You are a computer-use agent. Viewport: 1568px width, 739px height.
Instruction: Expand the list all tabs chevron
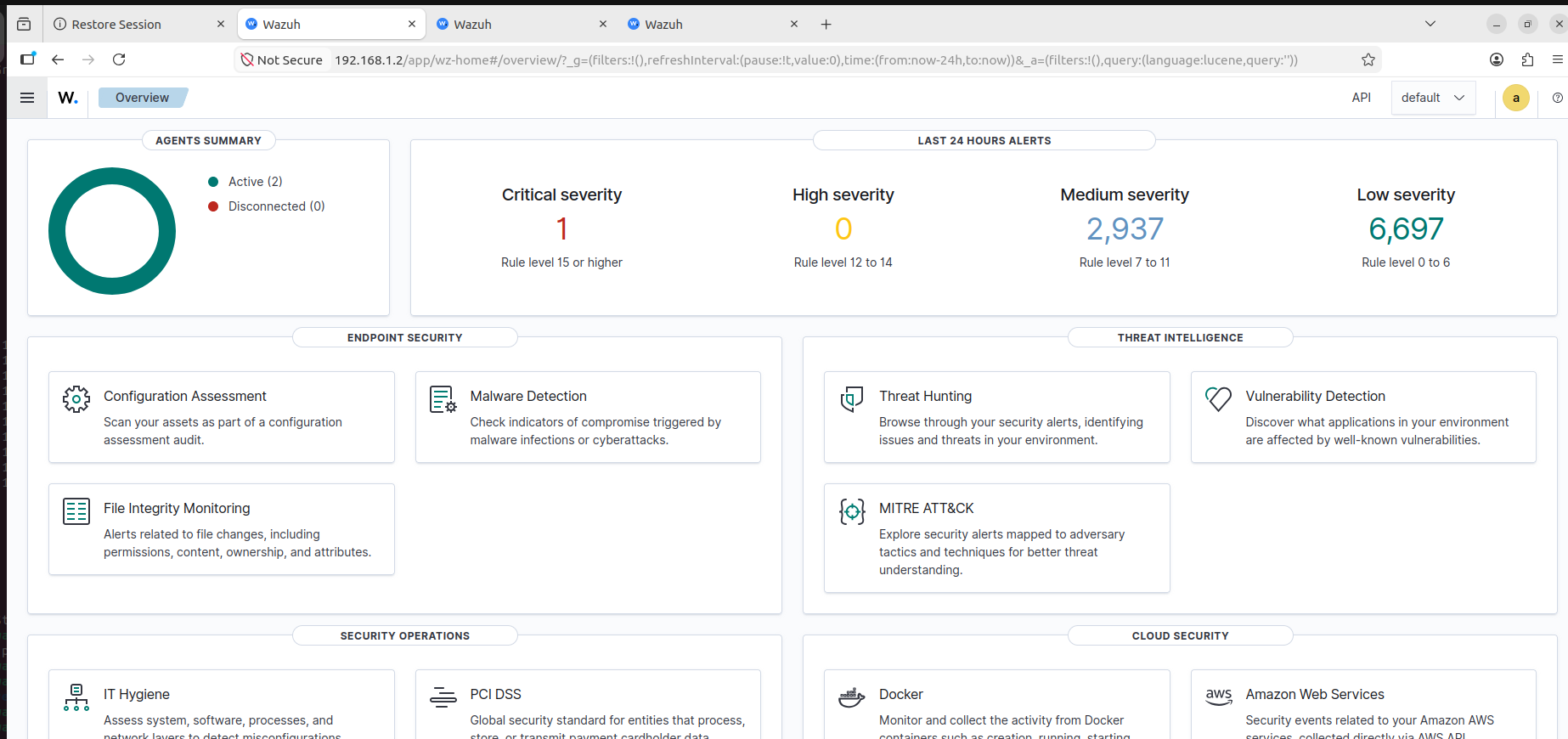1430,24
